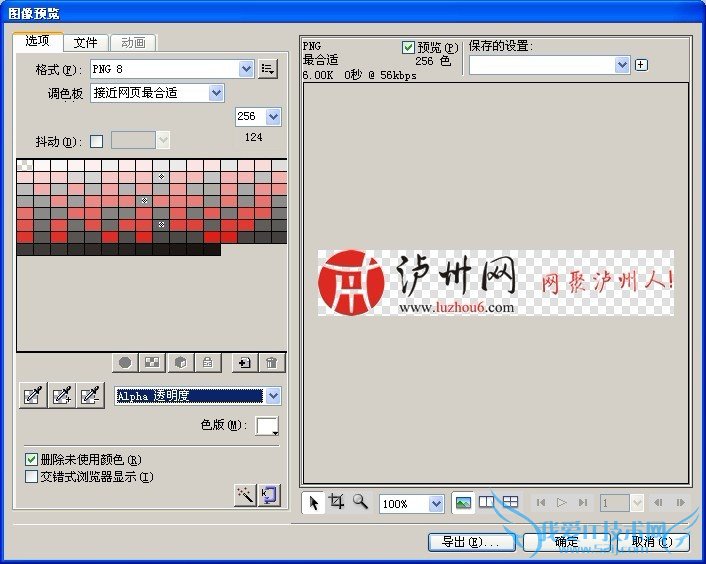This screenshot has width=706, height=564.
Task: Open the format options menu icon
Action: [268, 69]
